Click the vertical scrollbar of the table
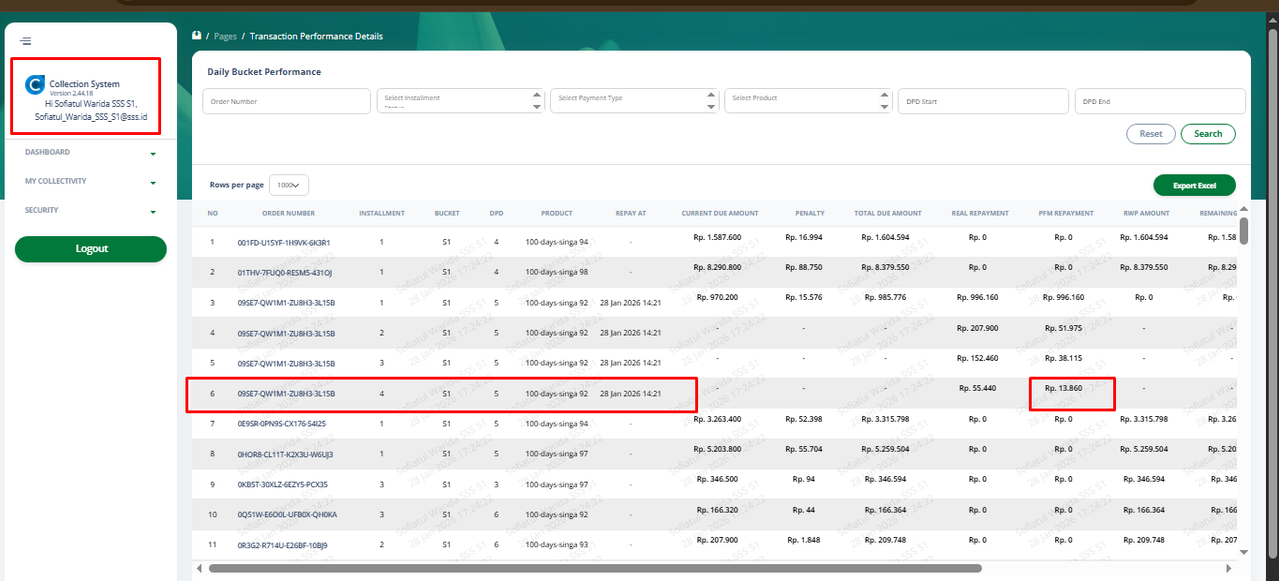 pos(1243,229)
